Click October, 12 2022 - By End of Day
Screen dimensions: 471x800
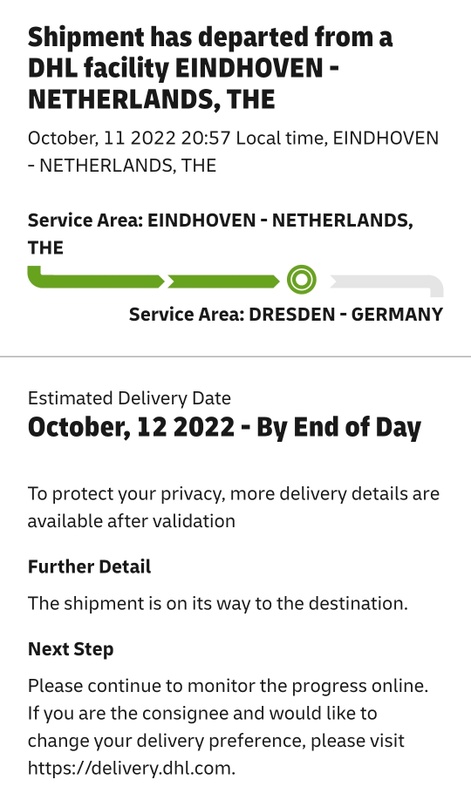(x=225, y=428)
